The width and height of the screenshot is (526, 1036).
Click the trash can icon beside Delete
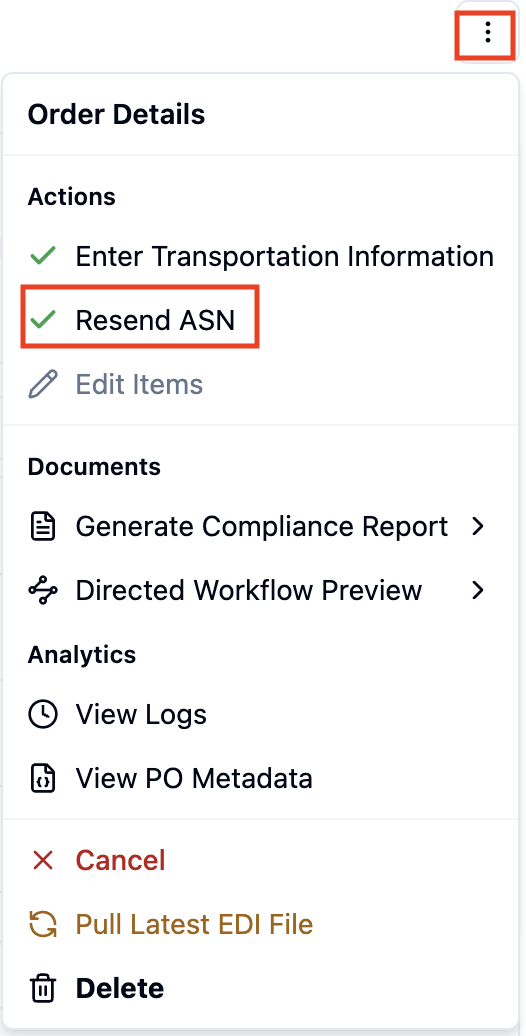click(x=43, y=988)
